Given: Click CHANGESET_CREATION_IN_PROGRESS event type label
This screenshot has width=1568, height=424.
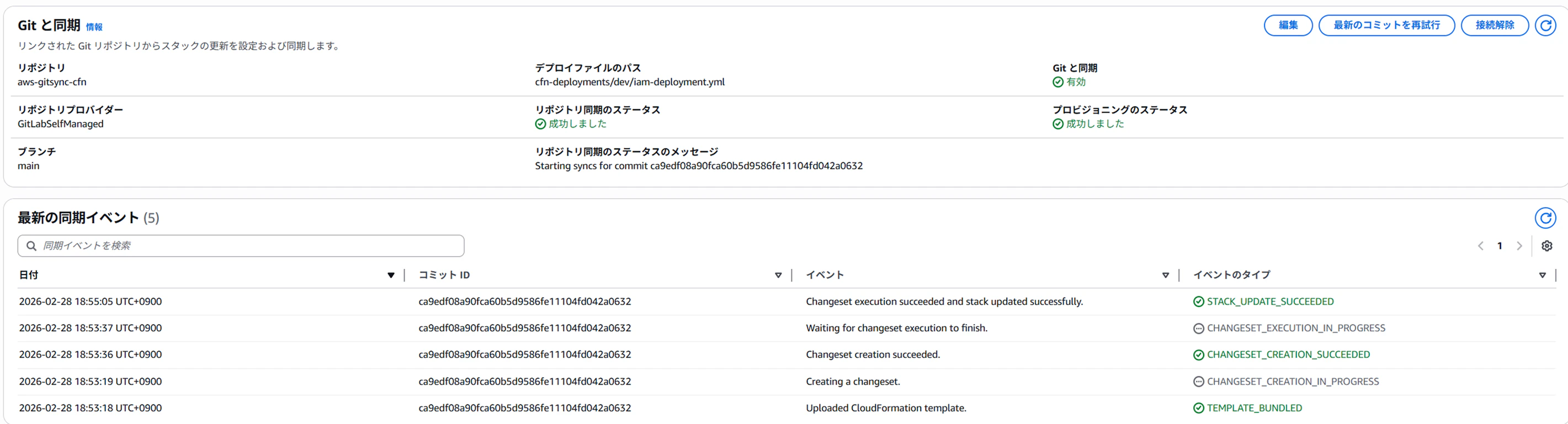Looking at the screenshot, I should point(1293,382).
